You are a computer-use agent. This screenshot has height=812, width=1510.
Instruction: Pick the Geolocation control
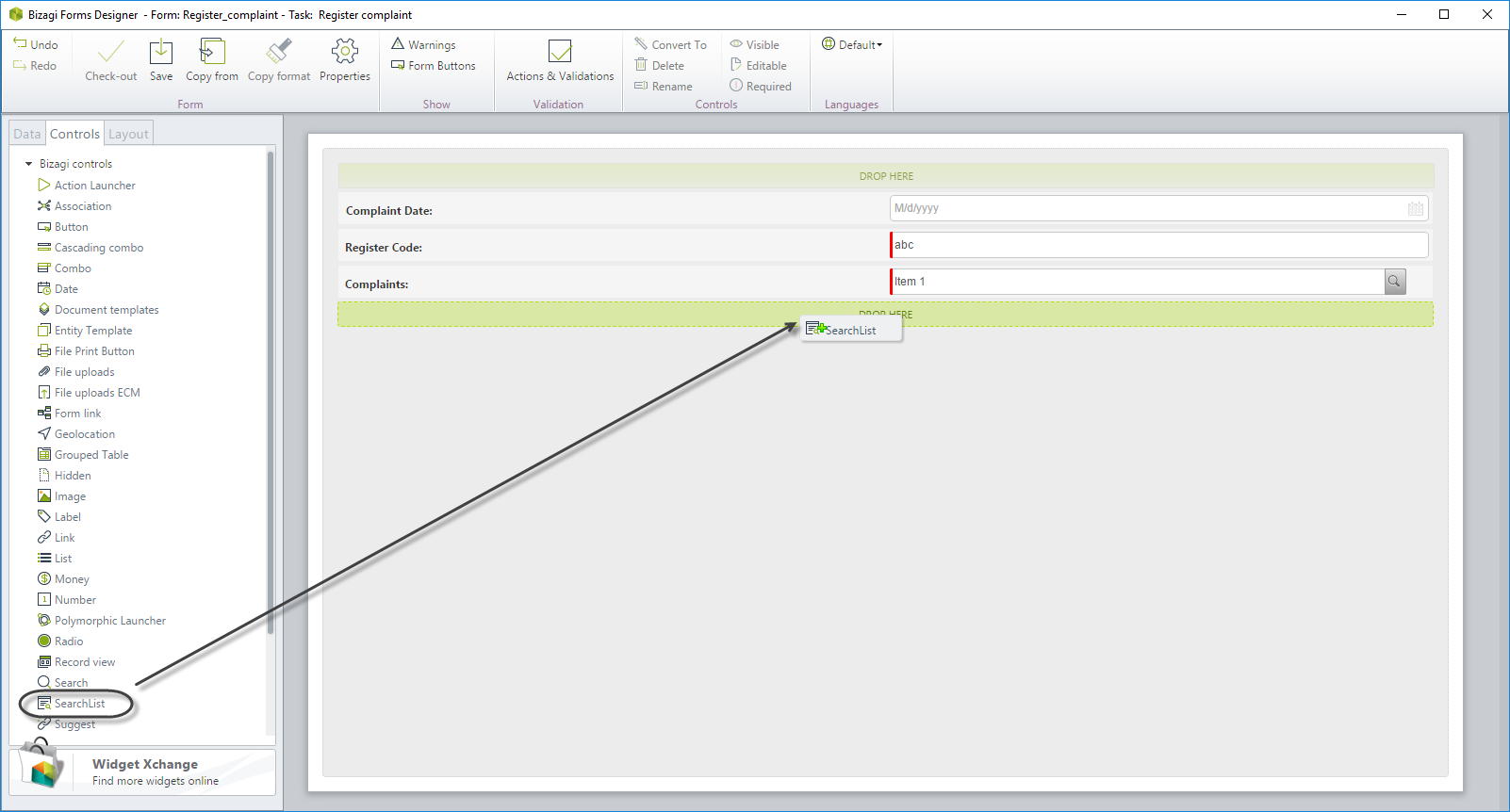[76, 434]
